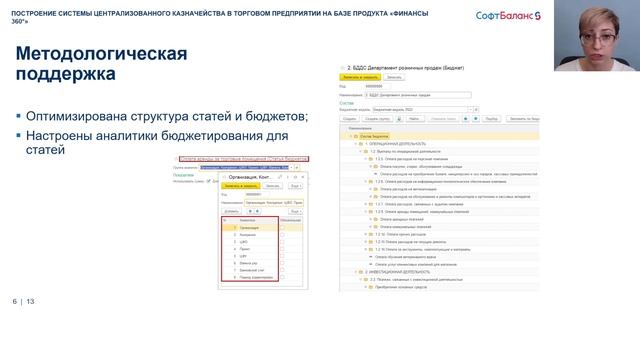Click the Добавить button in the popup
The height and width of the screenshot is (360, 640).
click(231, 211)
